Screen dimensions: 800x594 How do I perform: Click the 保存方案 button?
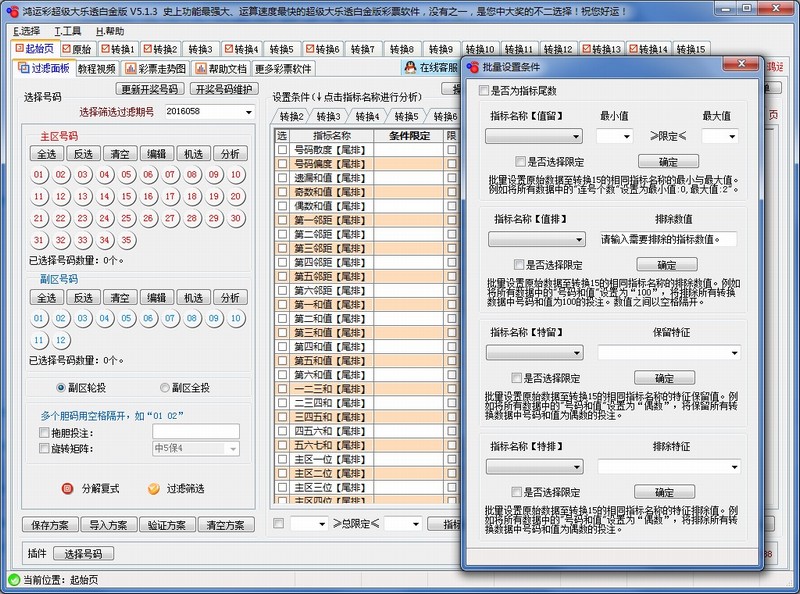(x=50, y=524)
